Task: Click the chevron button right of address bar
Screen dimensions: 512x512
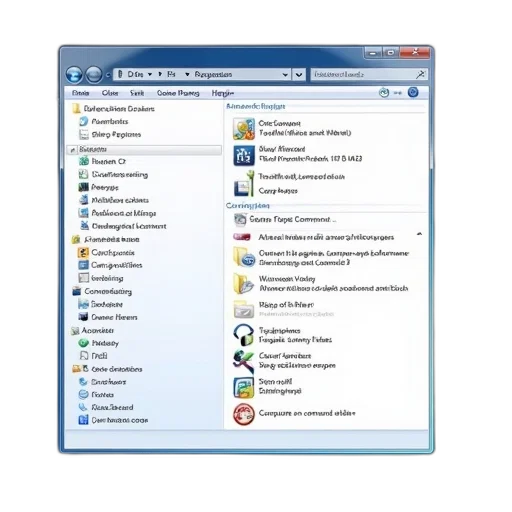Action: tap(299, 75)
